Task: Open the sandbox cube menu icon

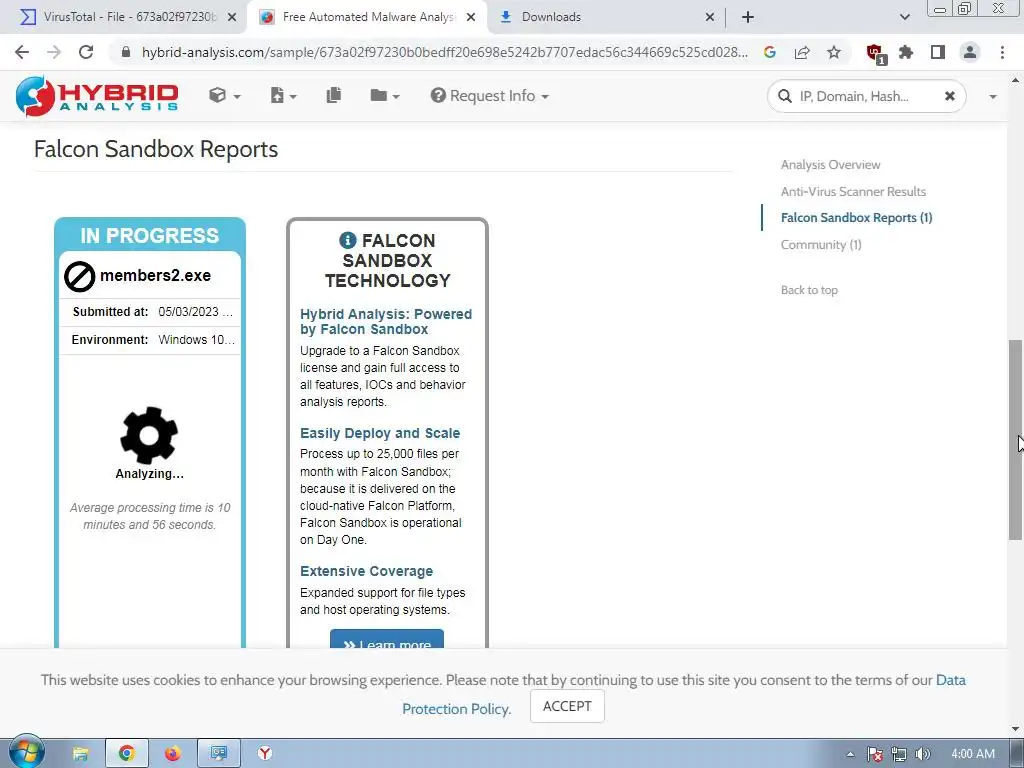Action: coord(225,96)
